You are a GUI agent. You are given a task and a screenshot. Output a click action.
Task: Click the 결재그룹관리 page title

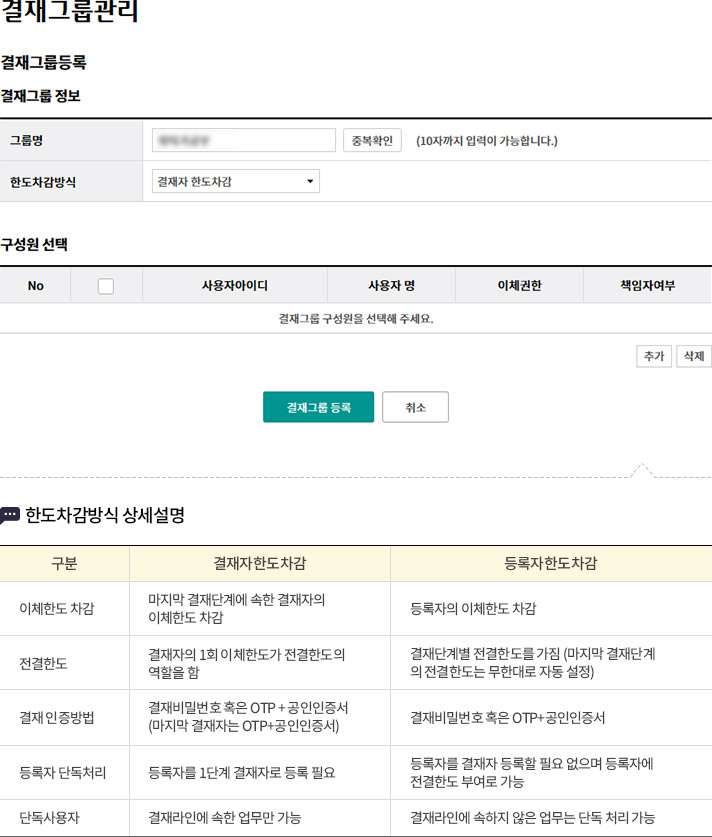tap(70, 13)
